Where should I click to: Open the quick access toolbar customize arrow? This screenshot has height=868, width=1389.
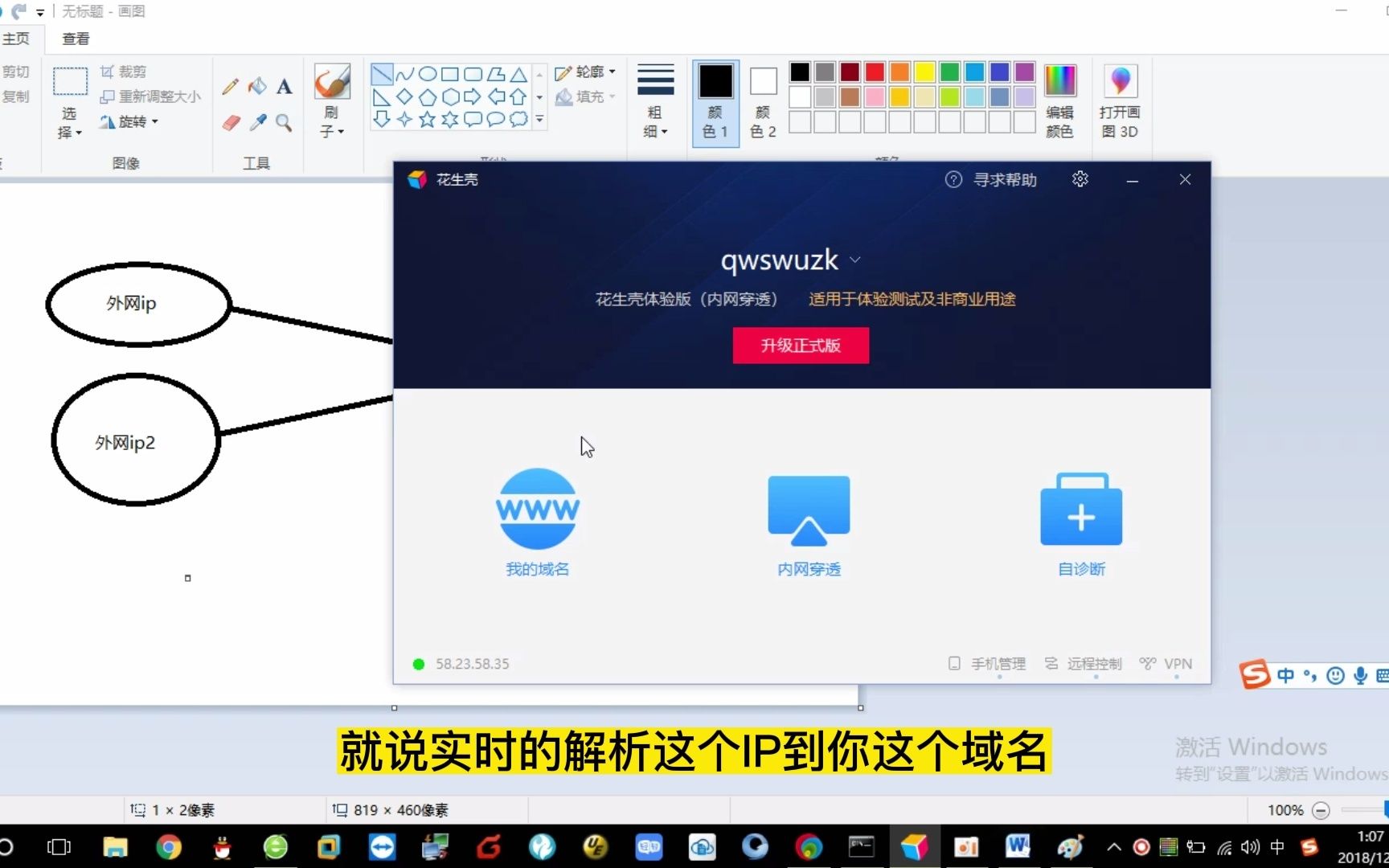coord(40,12)
